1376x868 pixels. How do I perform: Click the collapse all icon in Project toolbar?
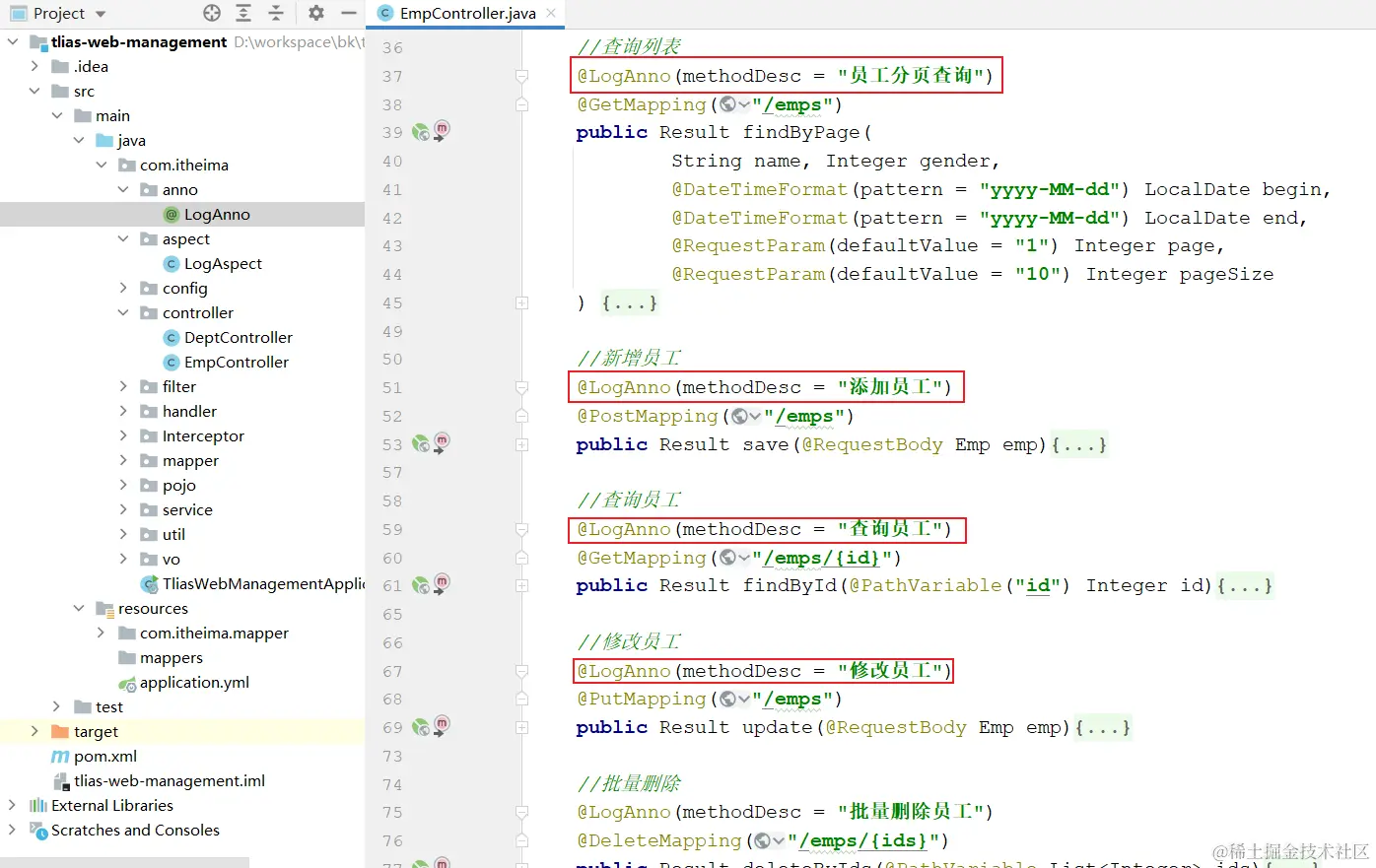tap(276, 13)
